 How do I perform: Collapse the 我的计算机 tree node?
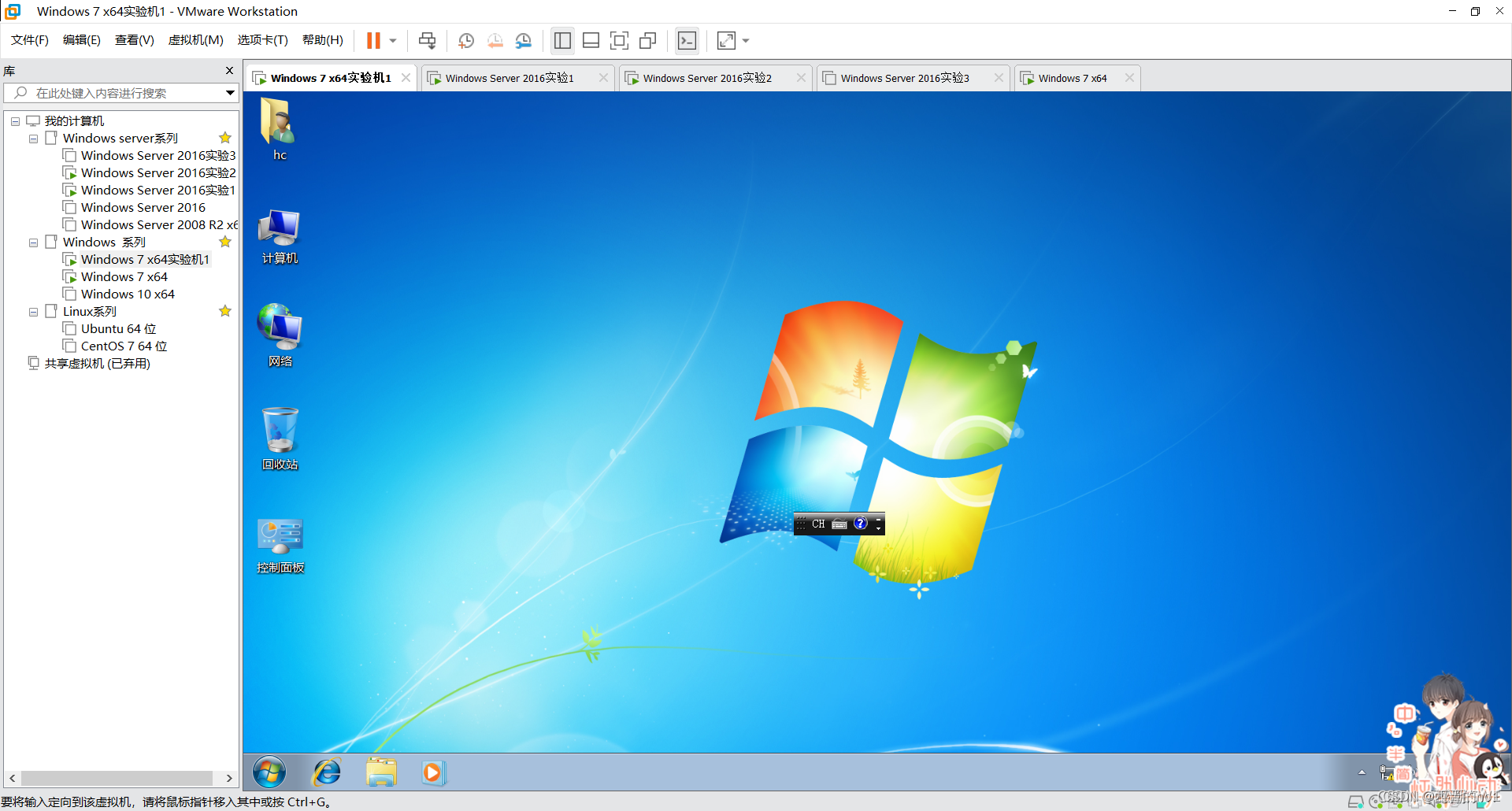coord(15,121)
